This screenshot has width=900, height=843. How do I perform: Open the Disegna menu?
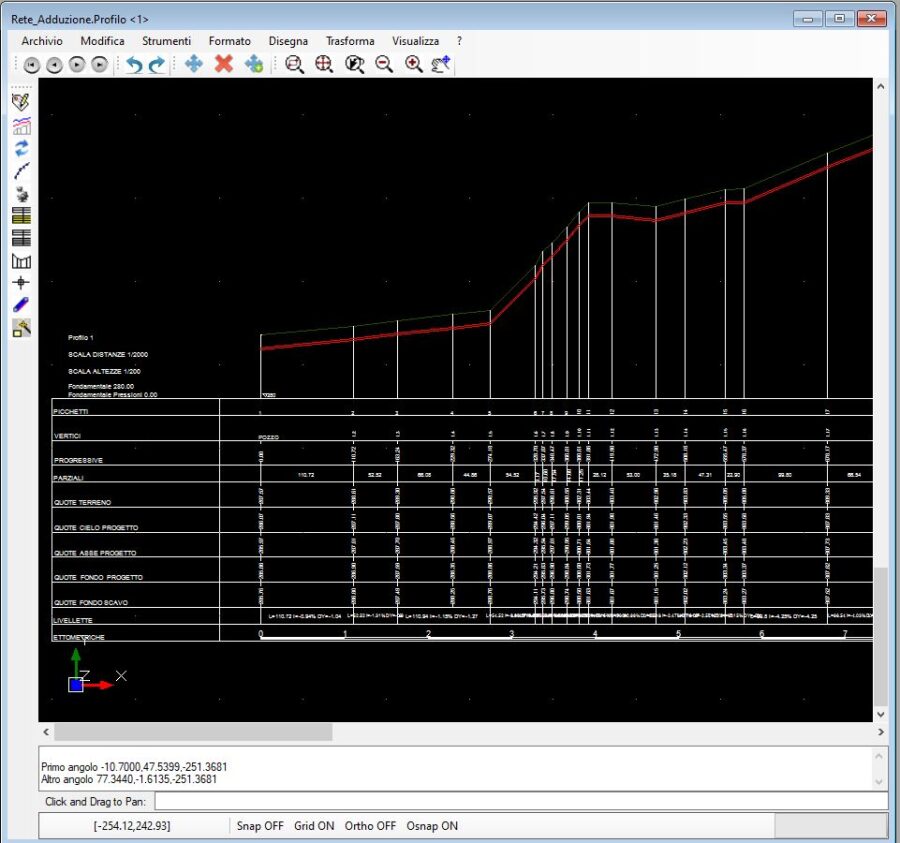(288, 41)
